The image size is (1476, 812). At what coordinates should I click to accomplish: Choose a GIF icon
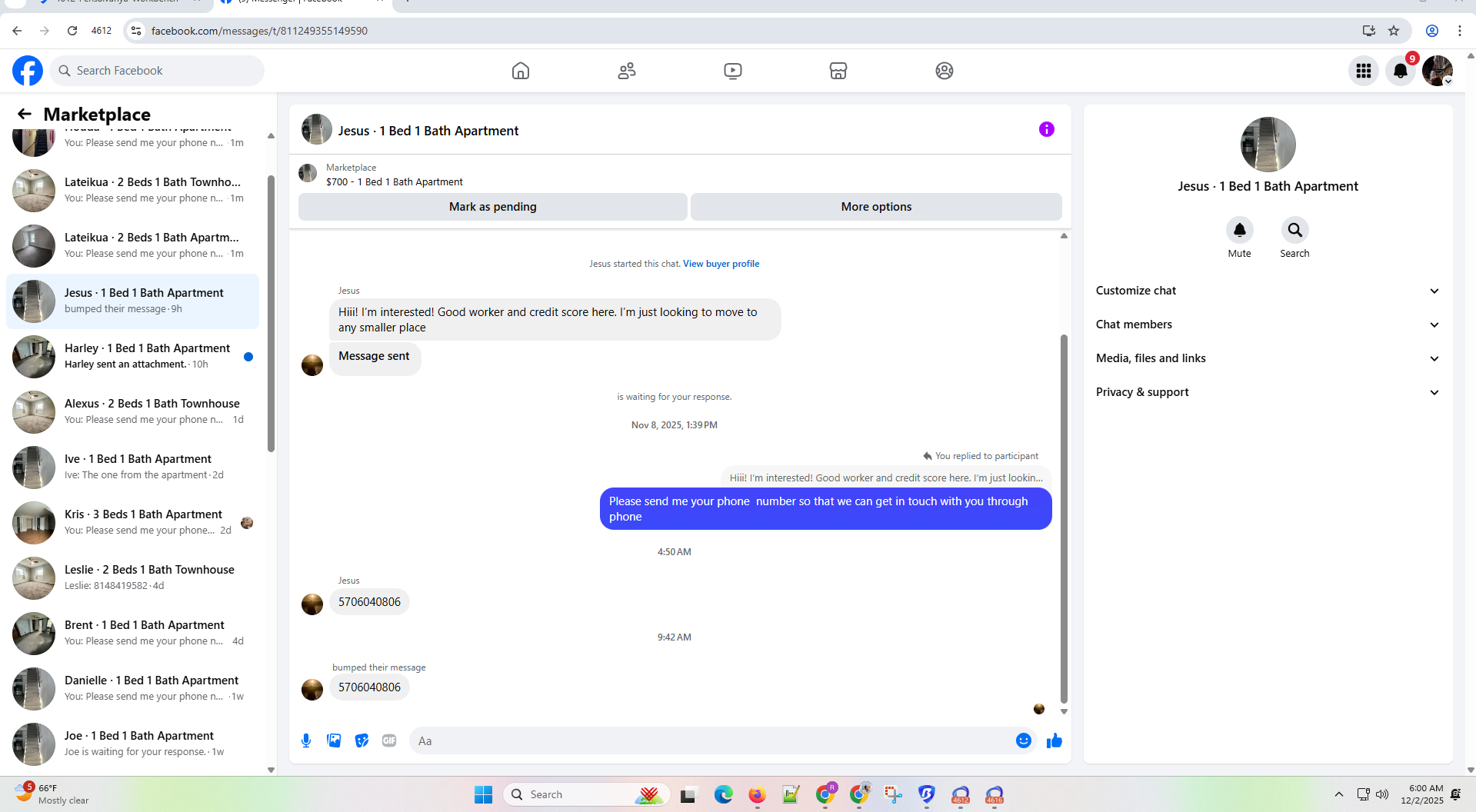pyautogui.click(x=389, y=740)
